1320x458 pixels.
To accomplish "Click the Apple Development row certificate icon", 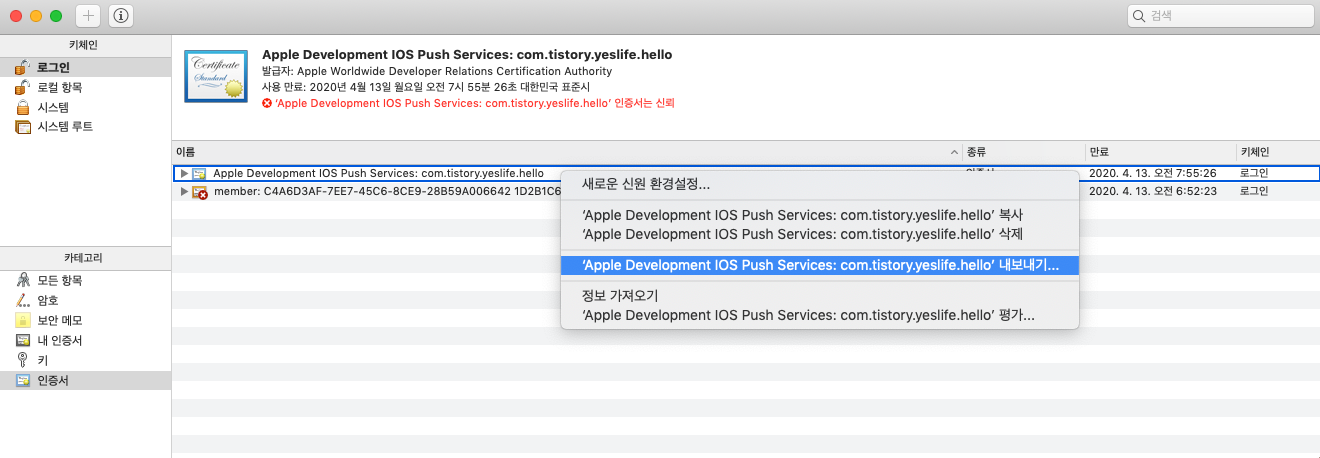I will tap(200, 173).
